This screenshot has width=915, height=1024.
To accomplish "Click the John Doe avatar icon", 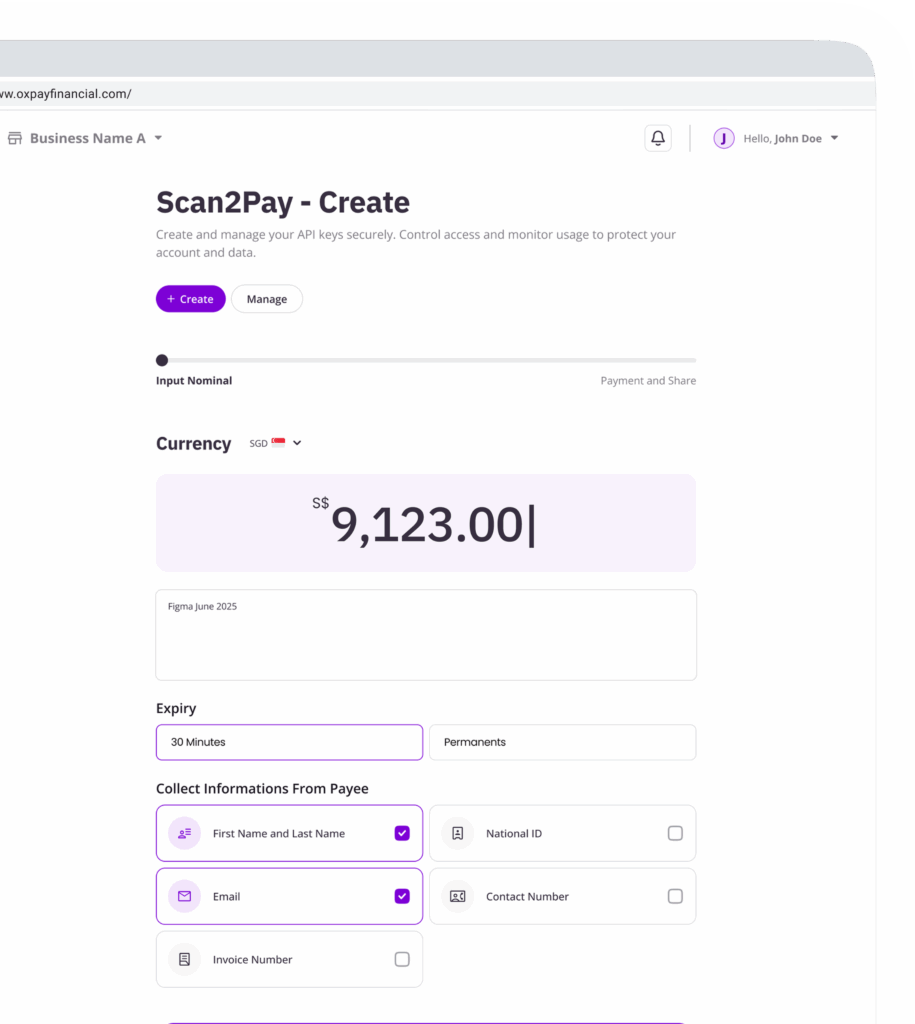I will pos(724,139).
